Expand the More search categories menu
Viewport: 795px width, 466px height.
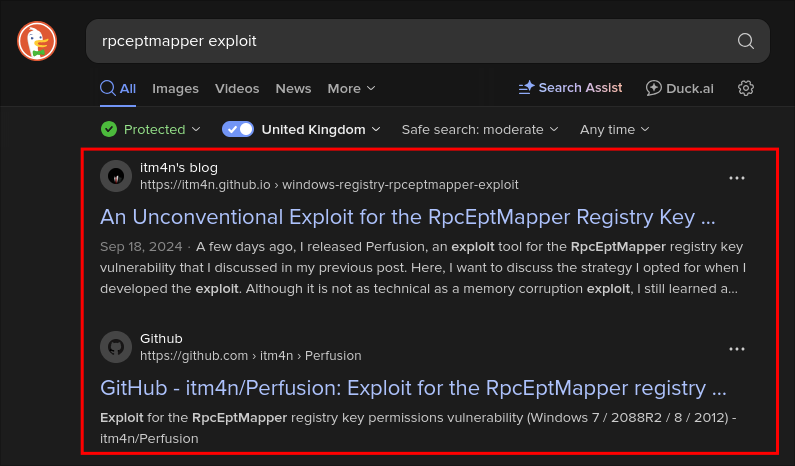click(351, 88)
